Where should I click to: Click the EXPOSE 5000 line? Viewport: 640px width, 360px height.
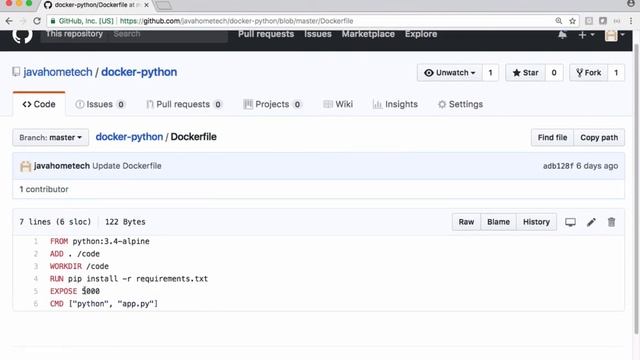[75, 291]
